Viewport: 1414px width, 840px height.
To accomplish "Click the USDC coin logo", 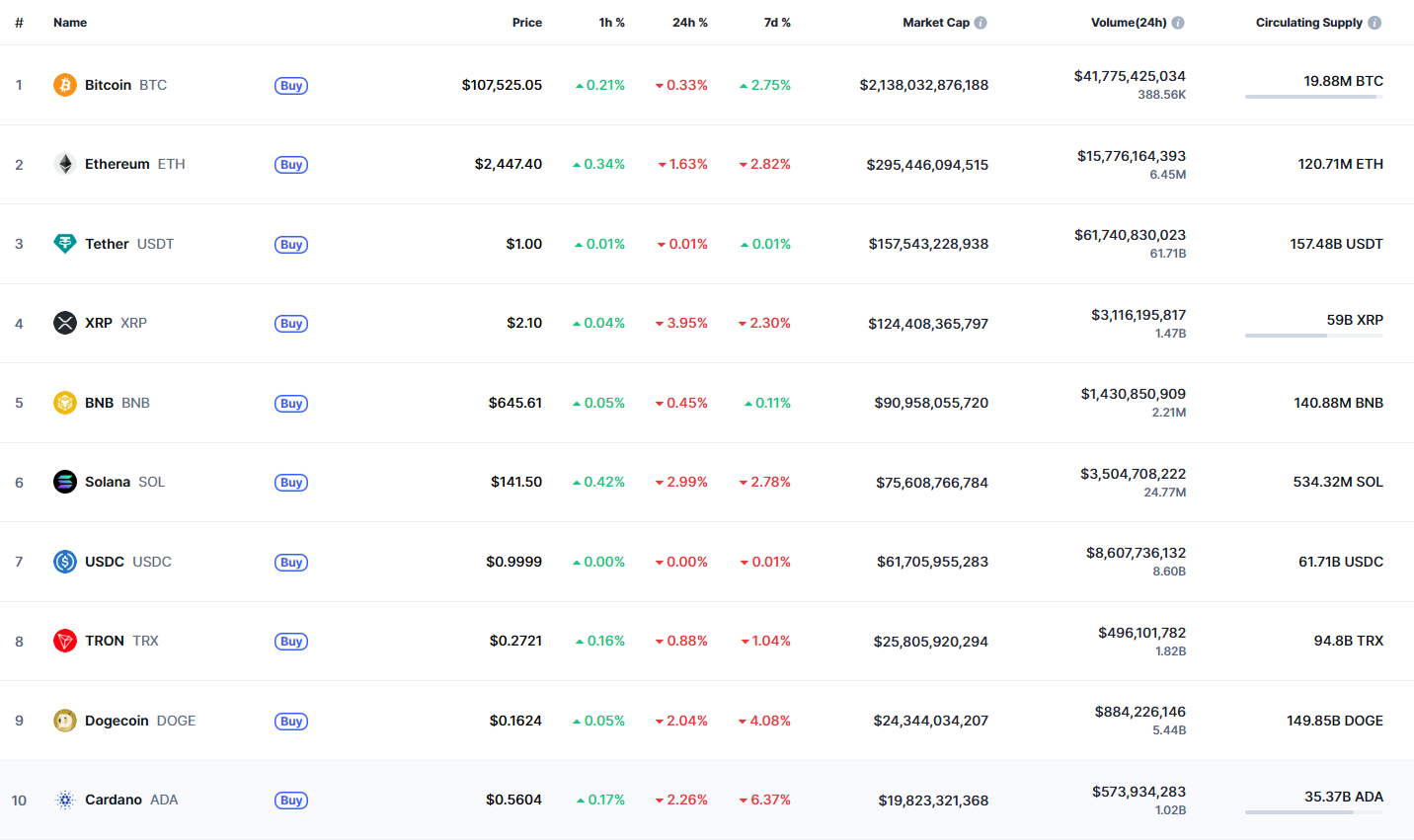I will (x=65, y=562).
